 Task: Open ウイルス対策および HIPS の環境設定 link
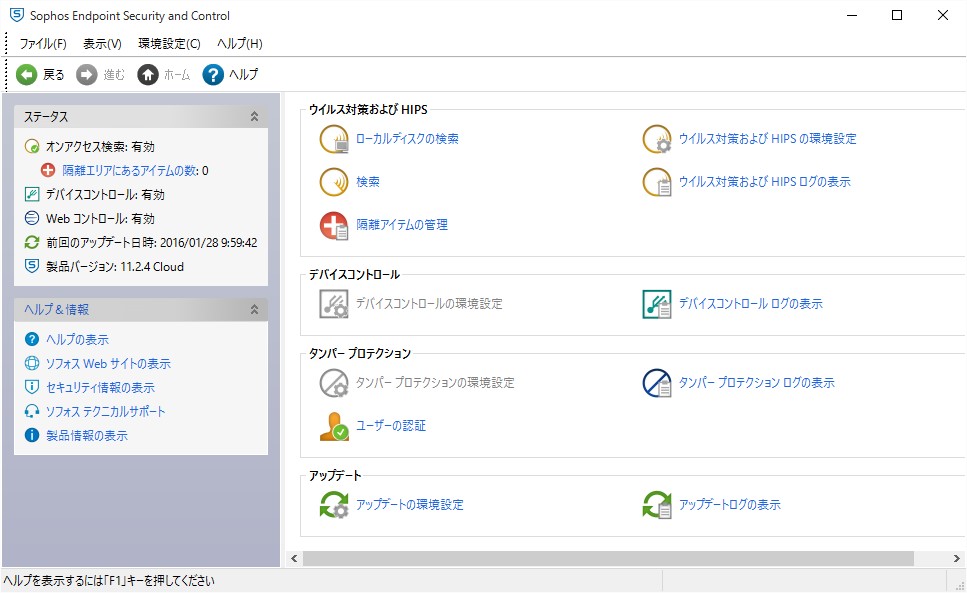coord(767,139)
